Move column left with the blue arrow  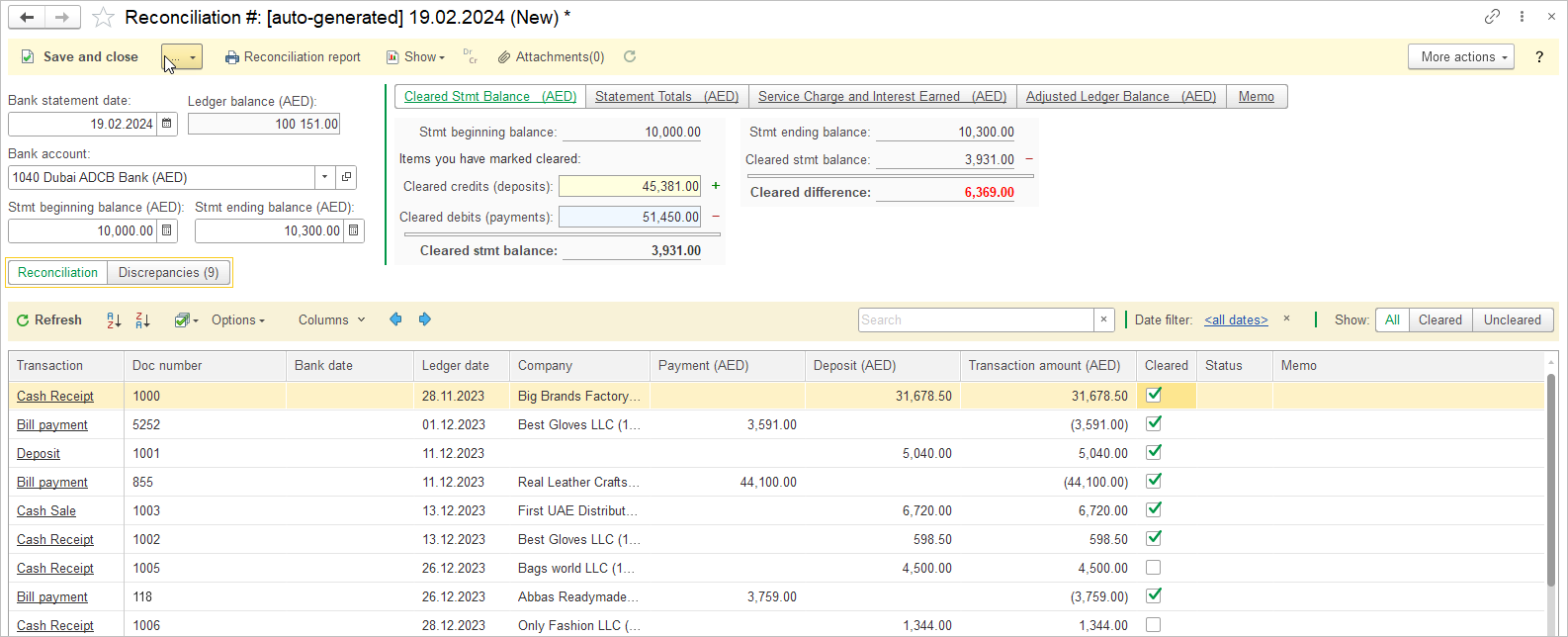point(395,319)
